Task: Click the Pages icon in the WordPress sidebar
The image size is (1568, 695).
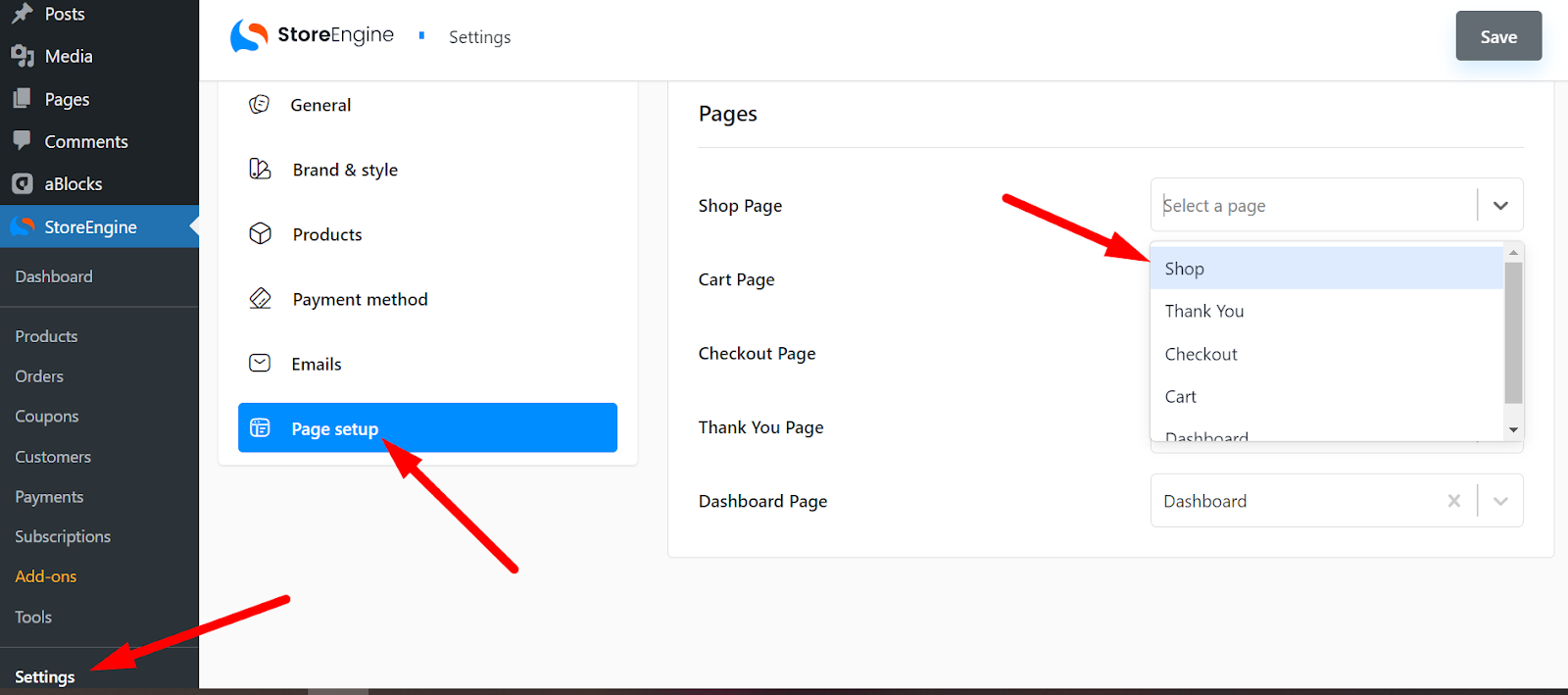Action: click(22, 98)
